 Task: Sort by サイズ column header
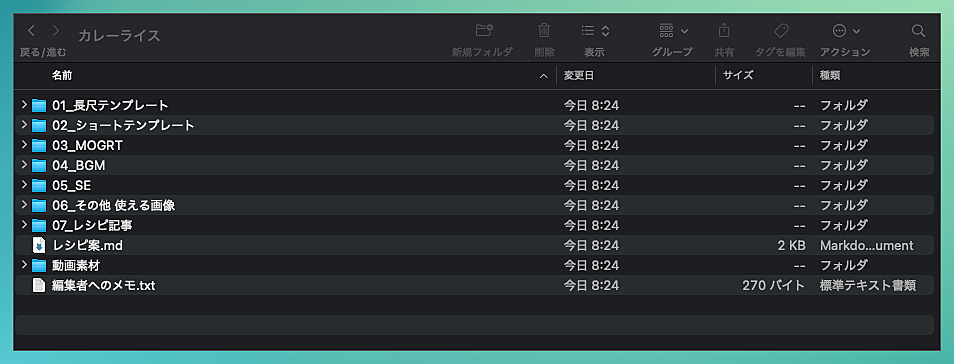click(x=738, y=75)
